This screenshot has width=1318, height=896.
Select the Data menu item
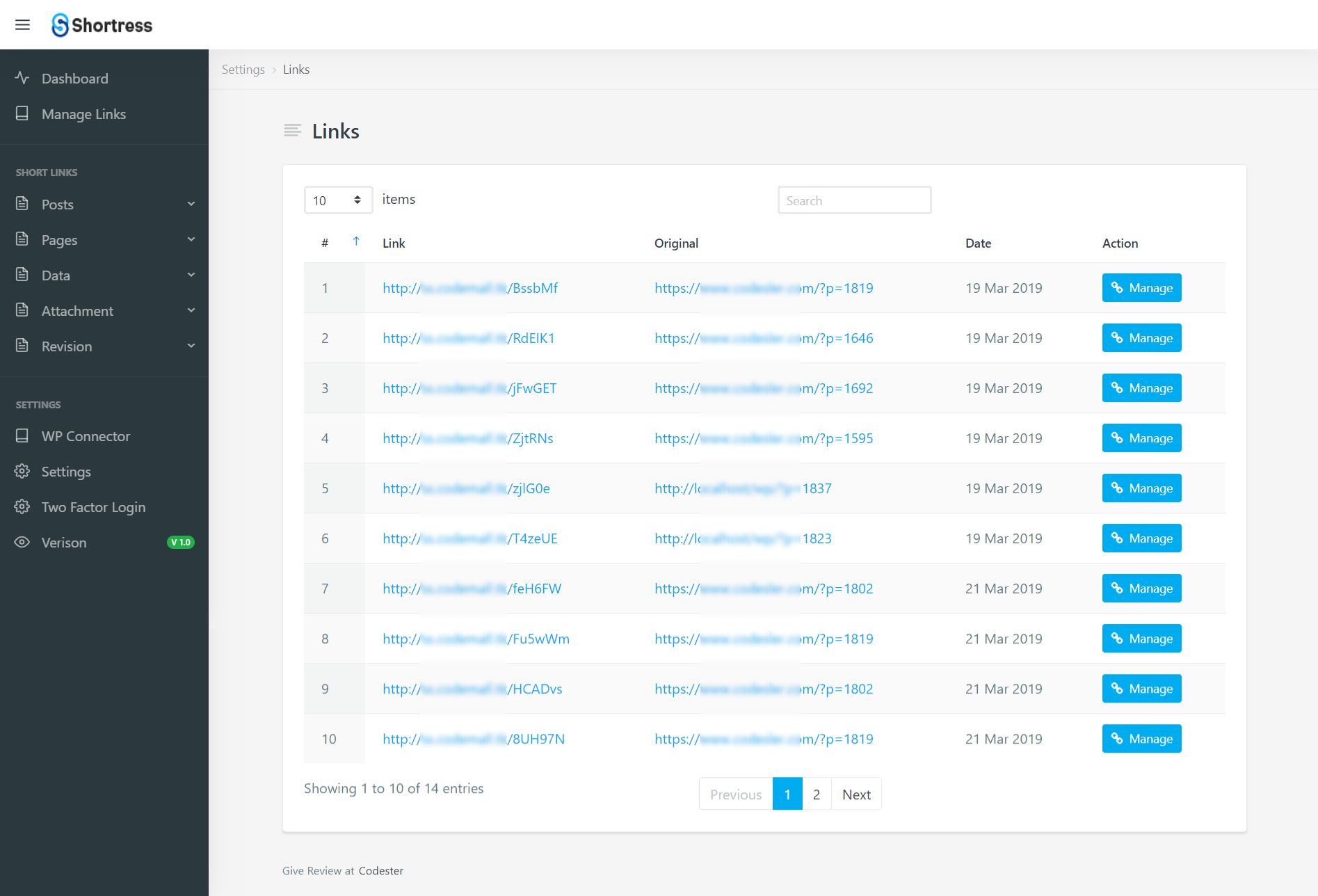coord(56,275)
